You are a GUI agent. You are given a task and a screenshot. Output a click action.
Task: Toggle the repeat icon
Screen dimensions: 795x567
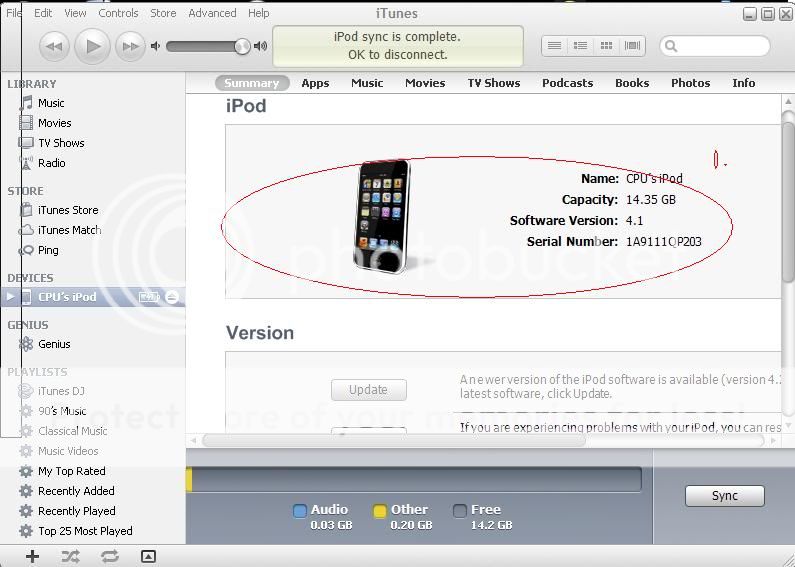coord(110,556)
